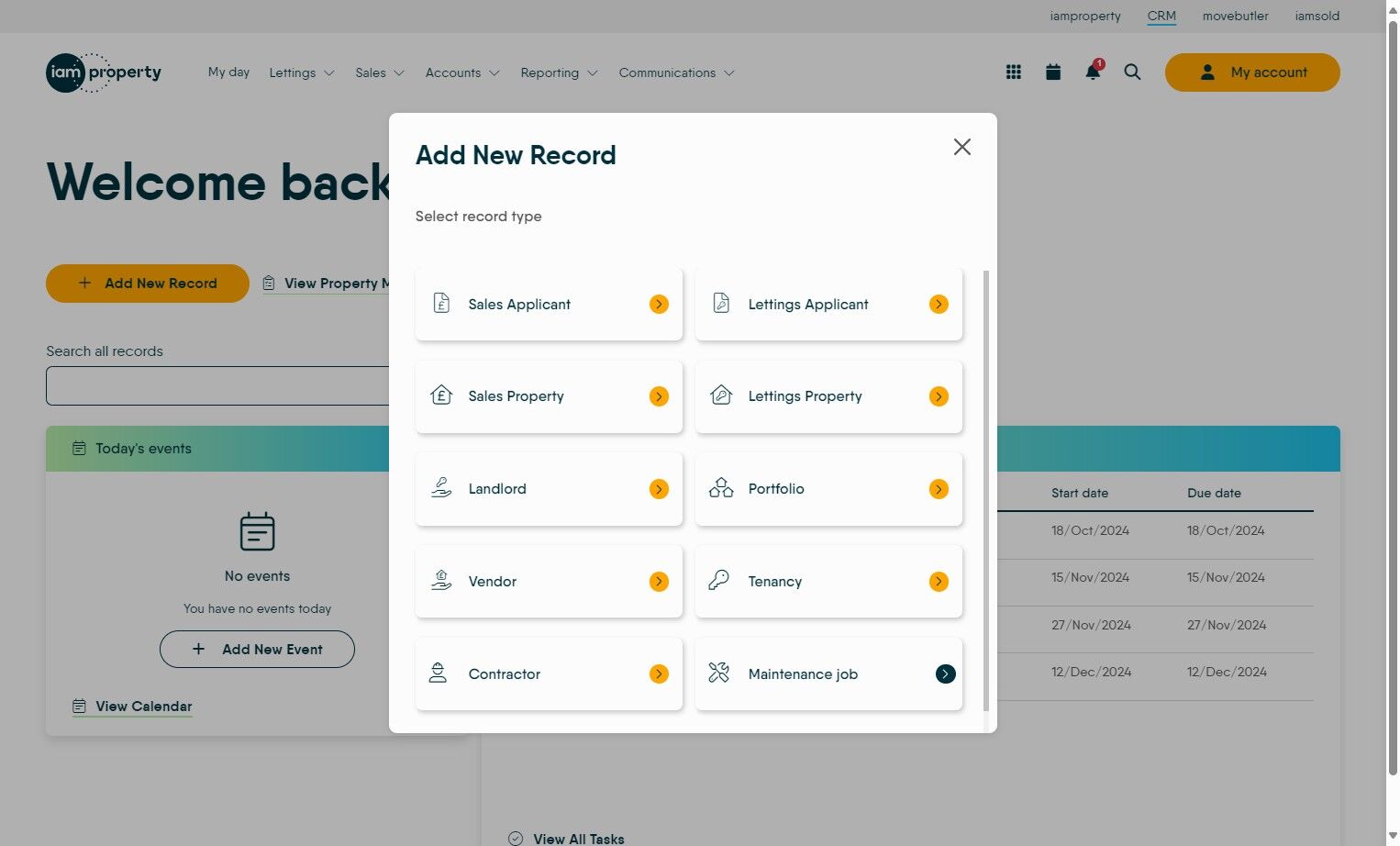Select the Landlord label

click(x=497, y=488)
